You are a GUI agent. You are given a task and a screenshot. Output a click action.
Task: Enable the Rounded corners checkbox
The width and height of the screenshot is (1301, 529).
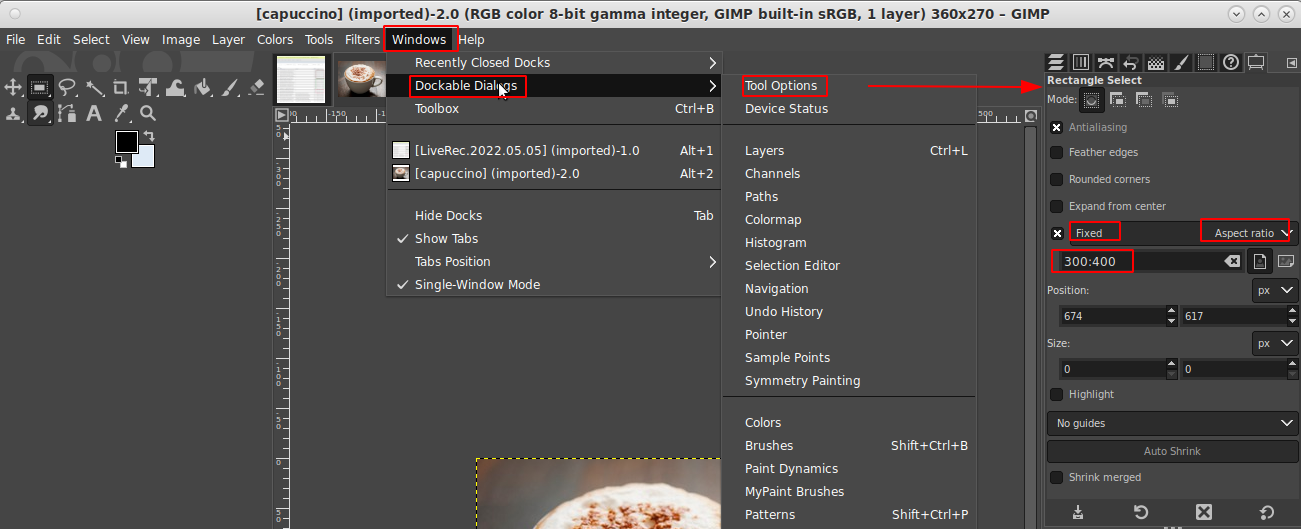(x=1056, y=180)
